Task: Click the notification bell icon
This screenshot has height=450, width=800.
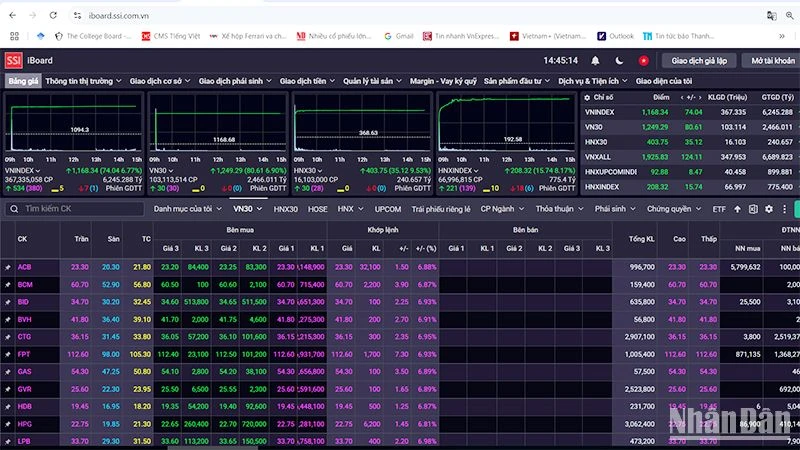Action: [x=597, y=60]
